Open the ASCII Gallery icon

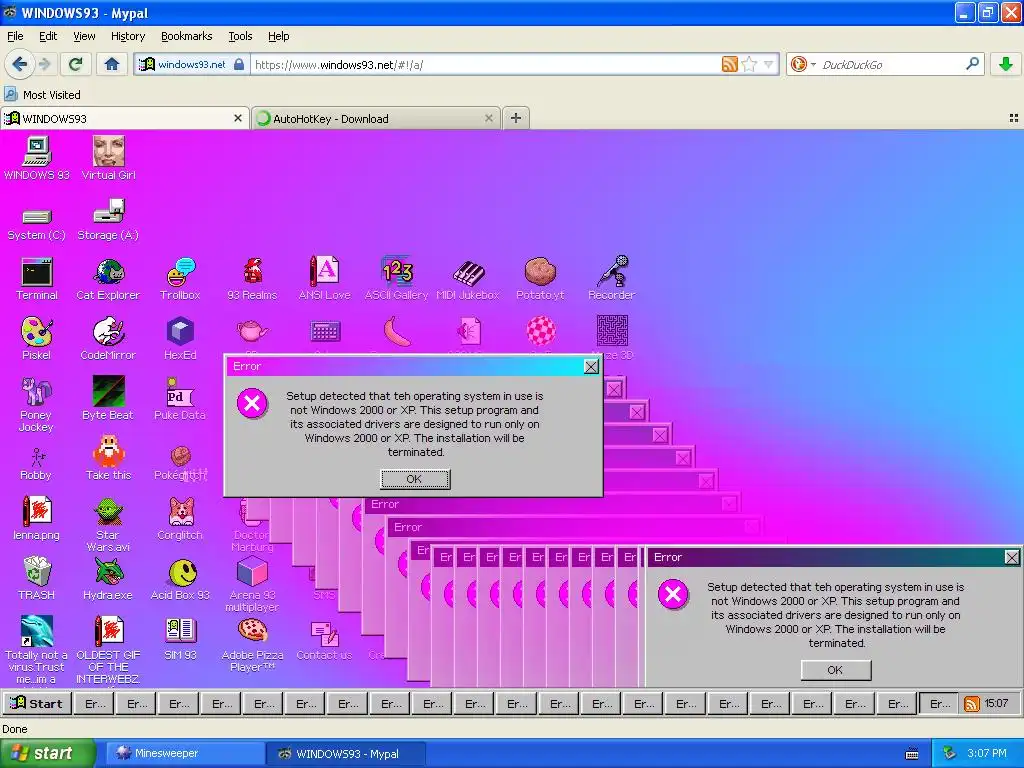(396, 279)
